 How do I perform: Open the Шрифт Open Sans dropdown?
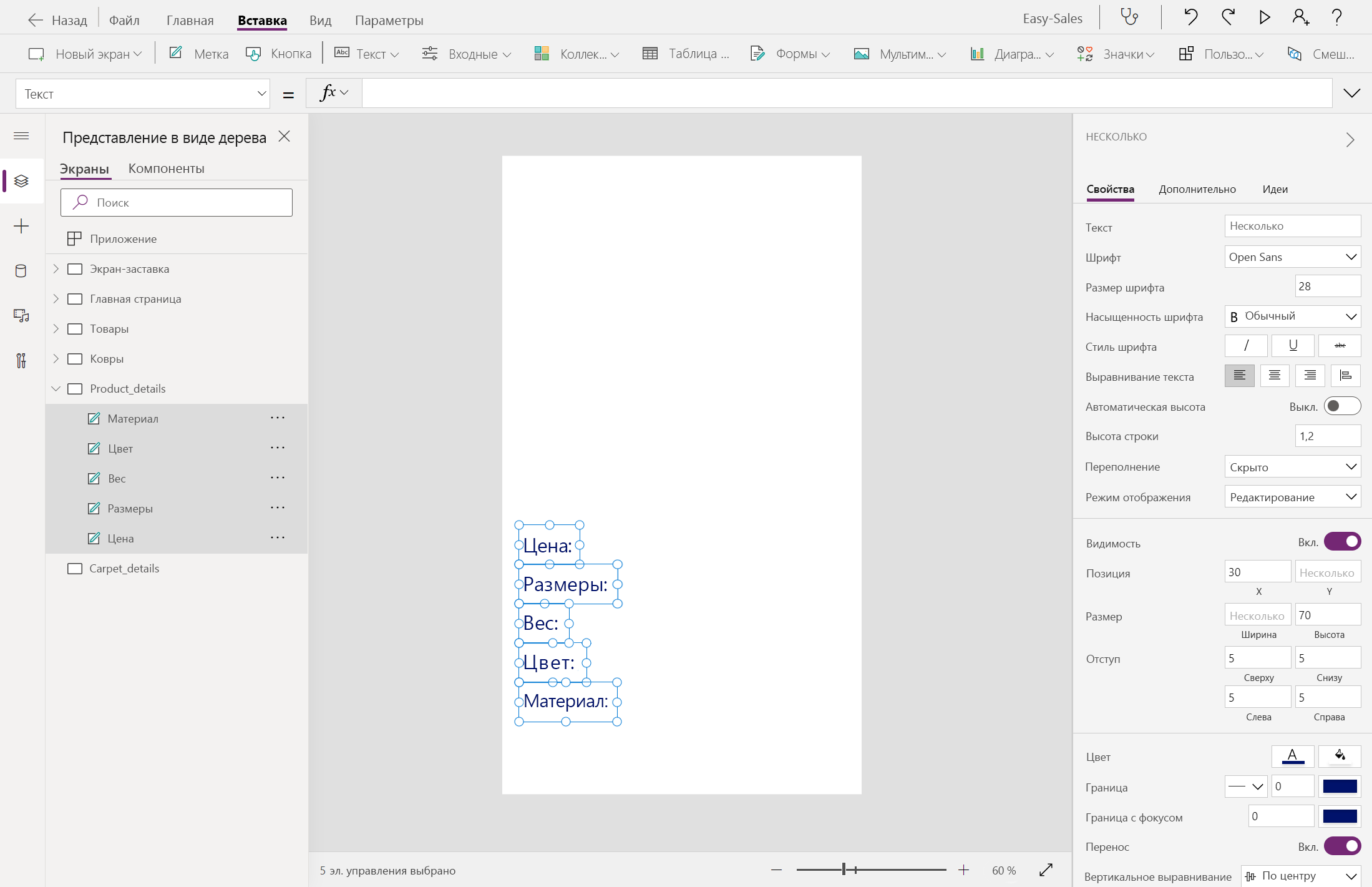tap(1292, 257)
